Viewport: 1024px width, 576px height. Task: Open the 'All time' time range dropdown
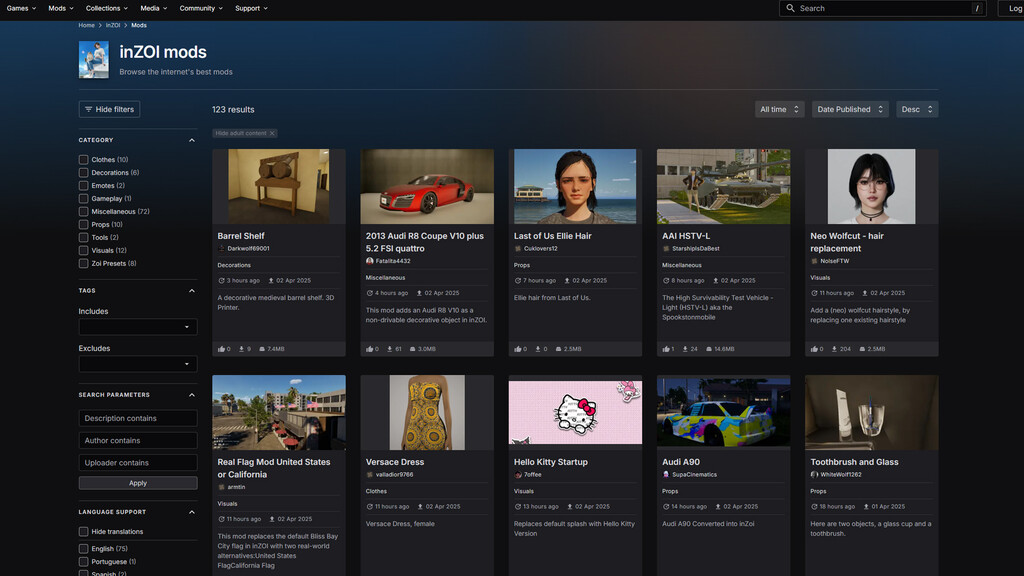pyautogui.click(x=780, y=109)
